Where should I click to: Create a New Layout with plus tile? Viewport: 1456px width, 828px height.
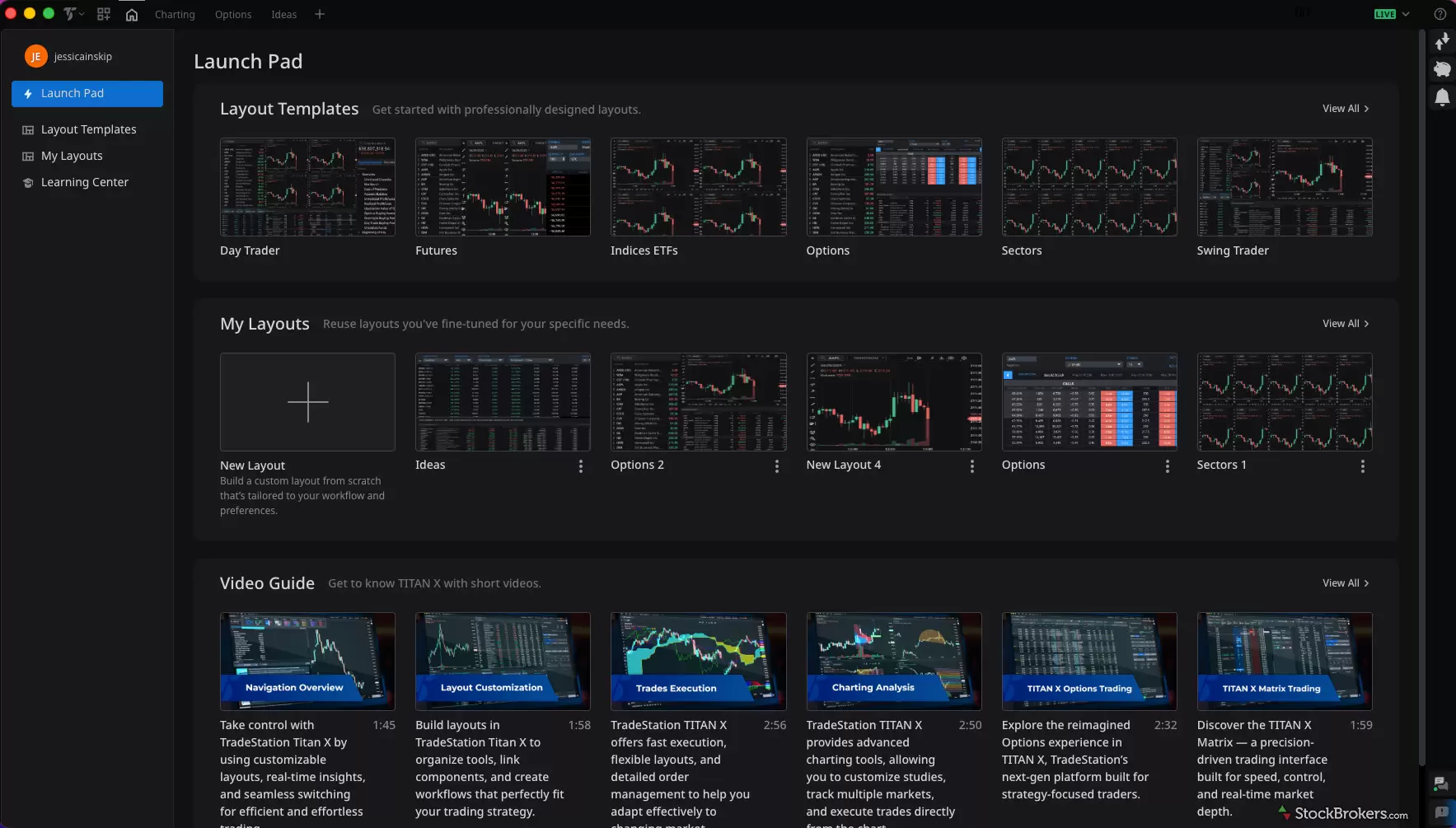pos(307,402)
